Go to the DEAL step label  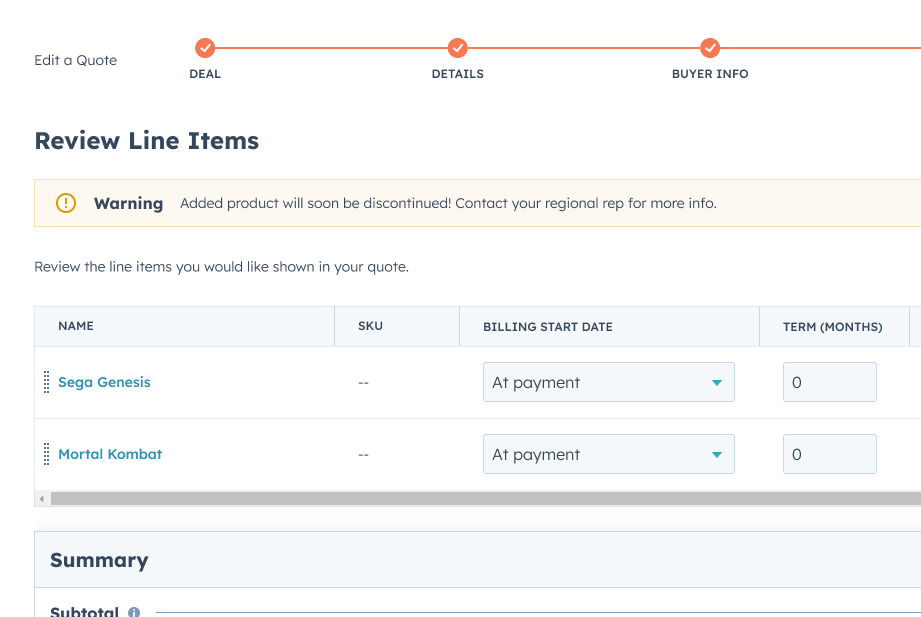click(x=205, y=74)
